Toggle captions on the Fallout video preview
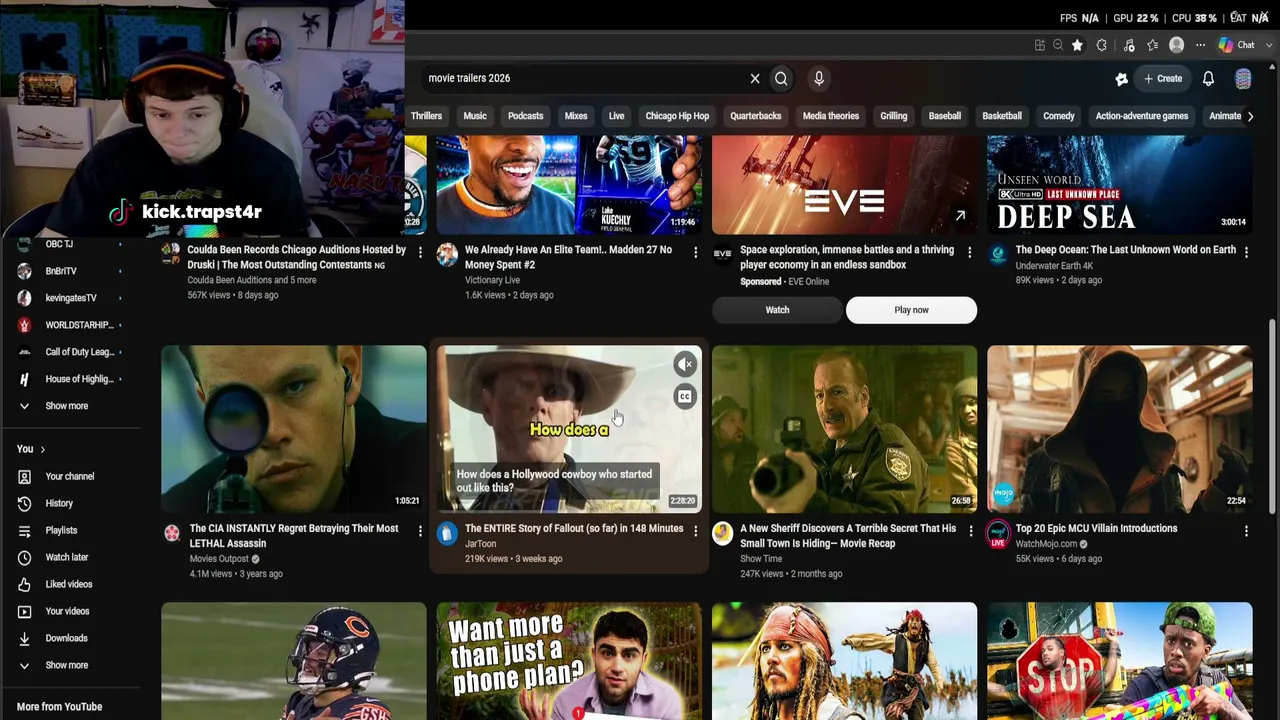Viewport: 1280px width, 720px height. [685, 397]
